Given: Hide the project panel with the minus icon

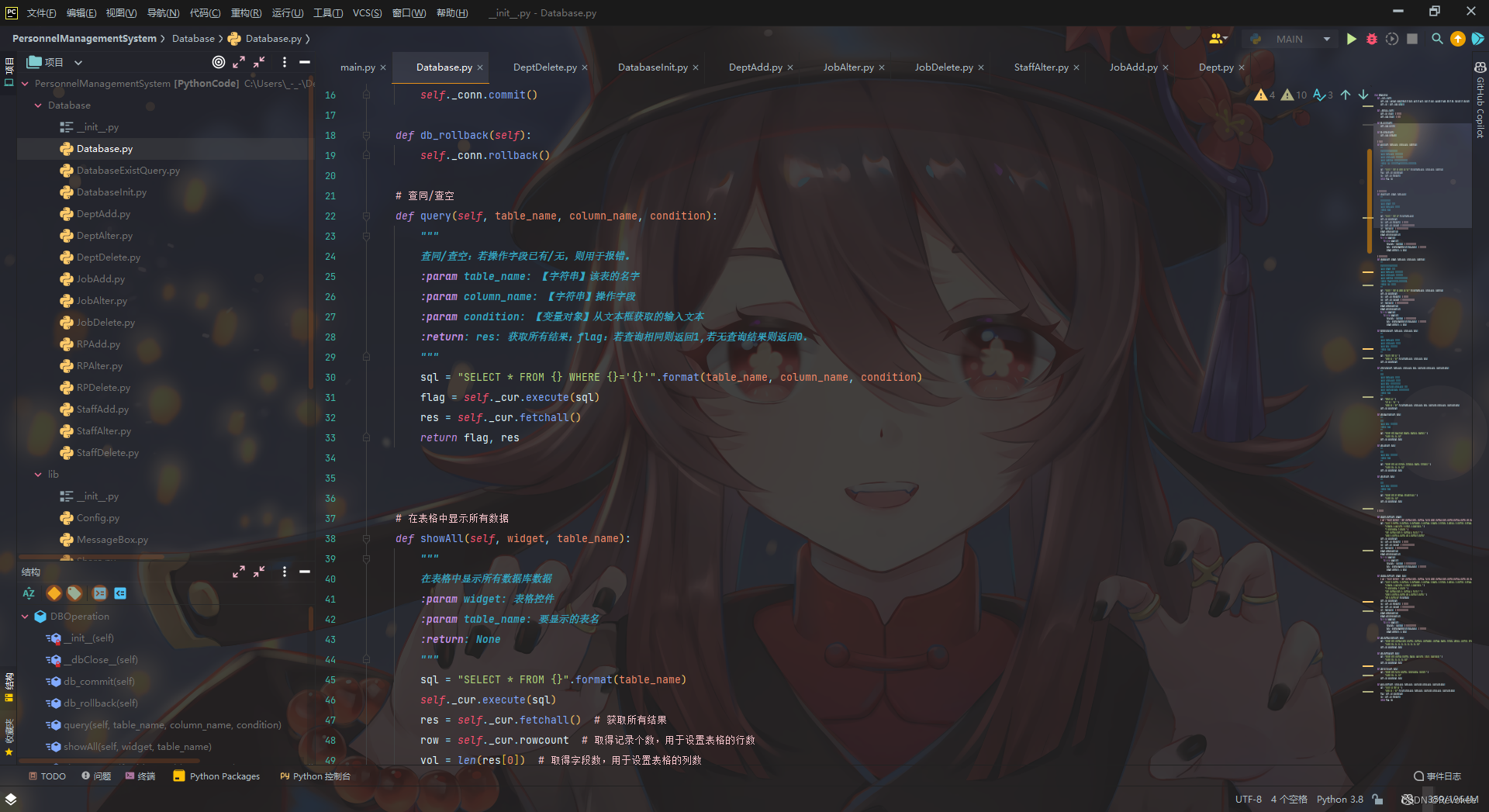Looking at the screenshot, I should [x=305, y=62].
